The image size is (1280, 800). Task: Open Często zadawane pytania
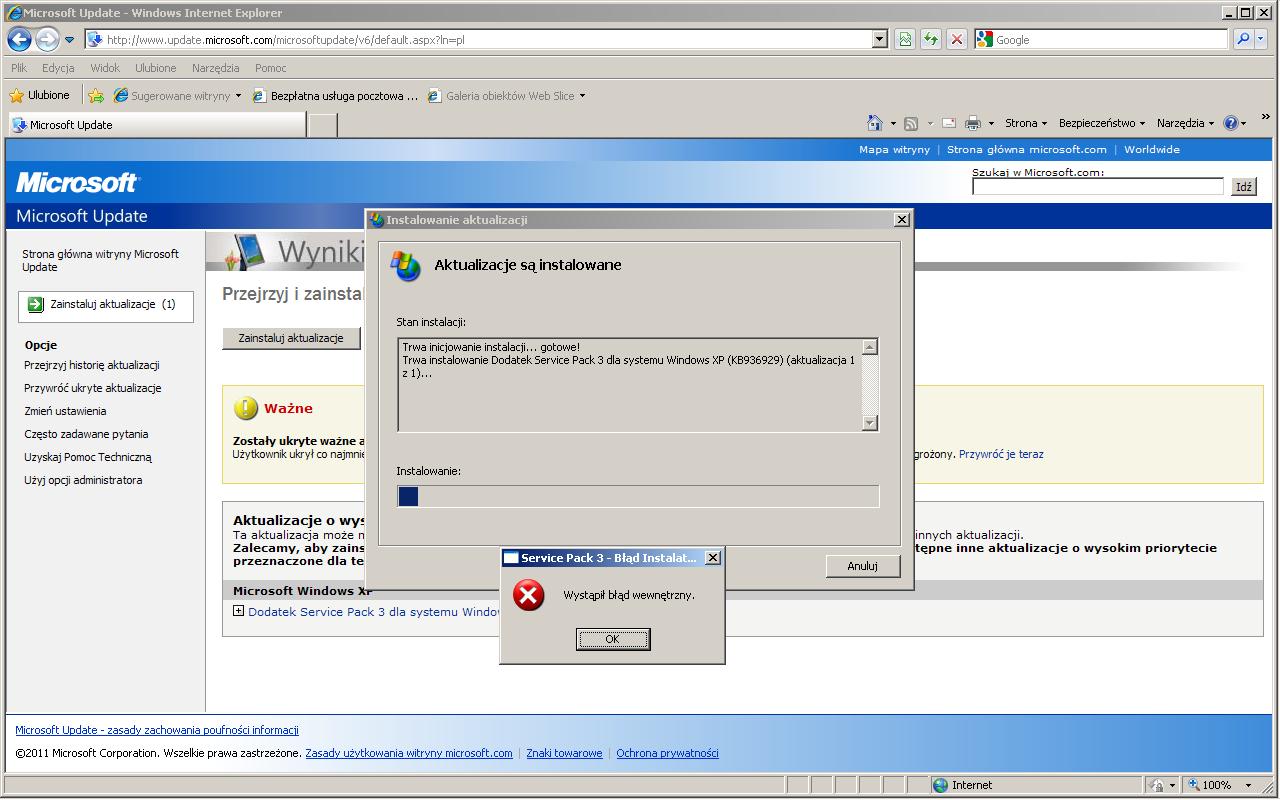pos(86,434)
